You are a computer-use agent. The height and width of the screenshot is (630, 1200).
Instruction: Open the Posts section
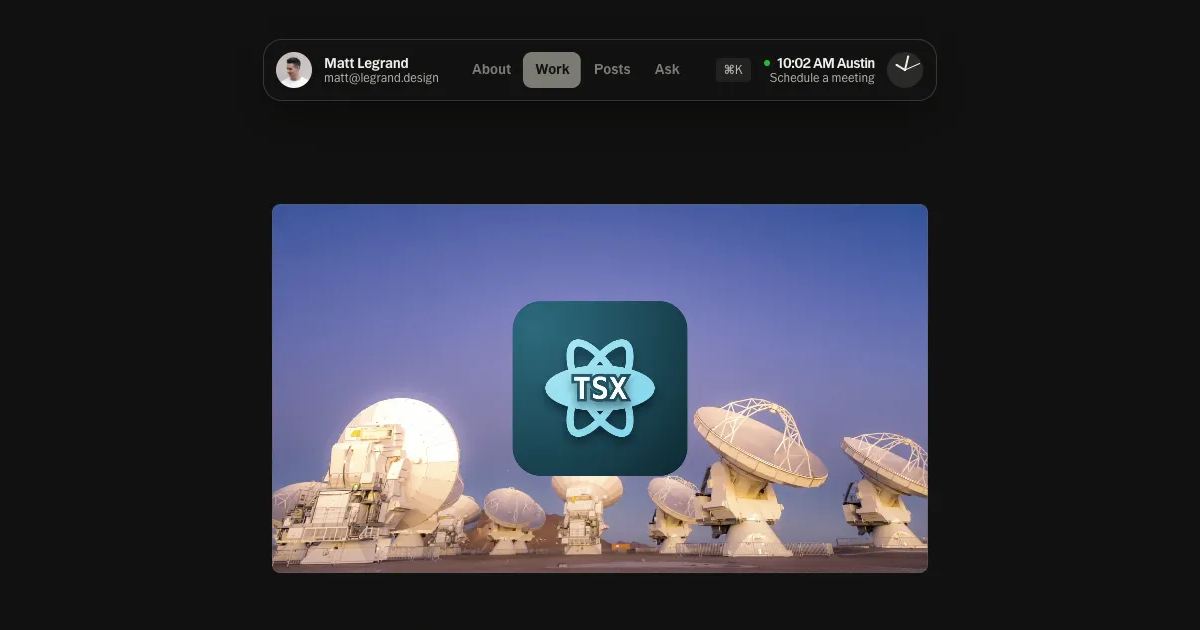click(612, 70)
